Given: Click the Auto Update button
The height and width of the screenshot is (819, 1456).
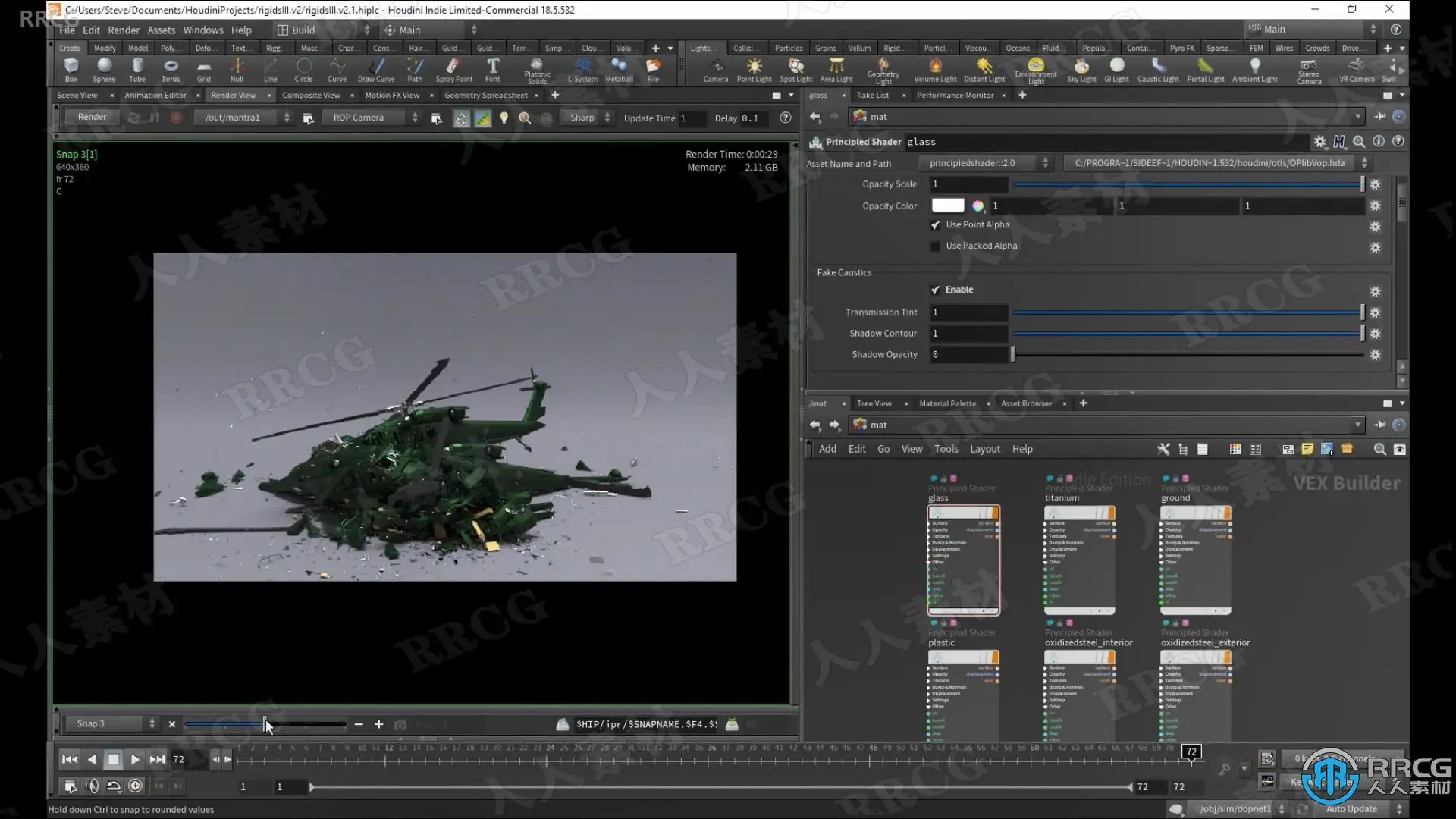Looking at the screenshot, I should coord(1351,809).
